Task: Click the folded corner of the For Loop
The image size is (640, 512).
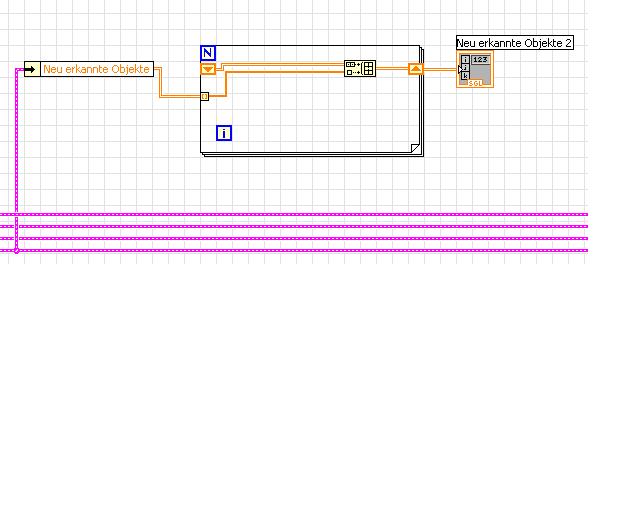Action: pyautogui.click(x=415, y=148)
